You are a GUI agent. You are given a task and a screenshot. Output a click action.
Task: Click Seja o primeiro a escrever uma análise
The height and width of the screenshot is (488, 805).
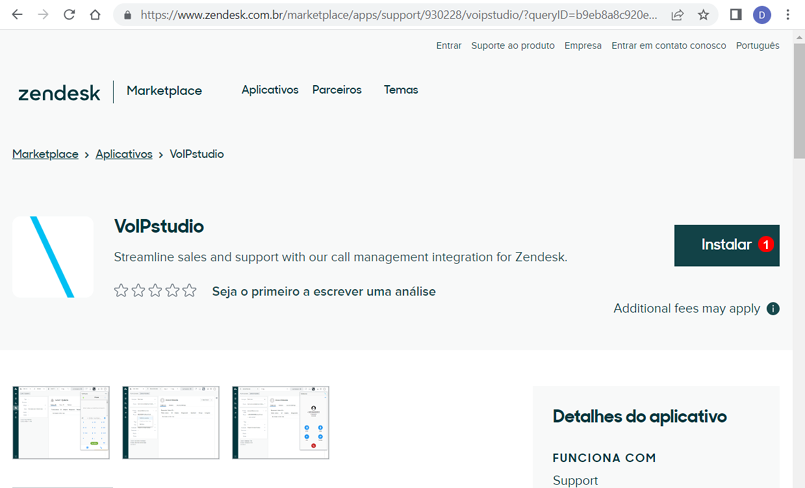[324, 291]
